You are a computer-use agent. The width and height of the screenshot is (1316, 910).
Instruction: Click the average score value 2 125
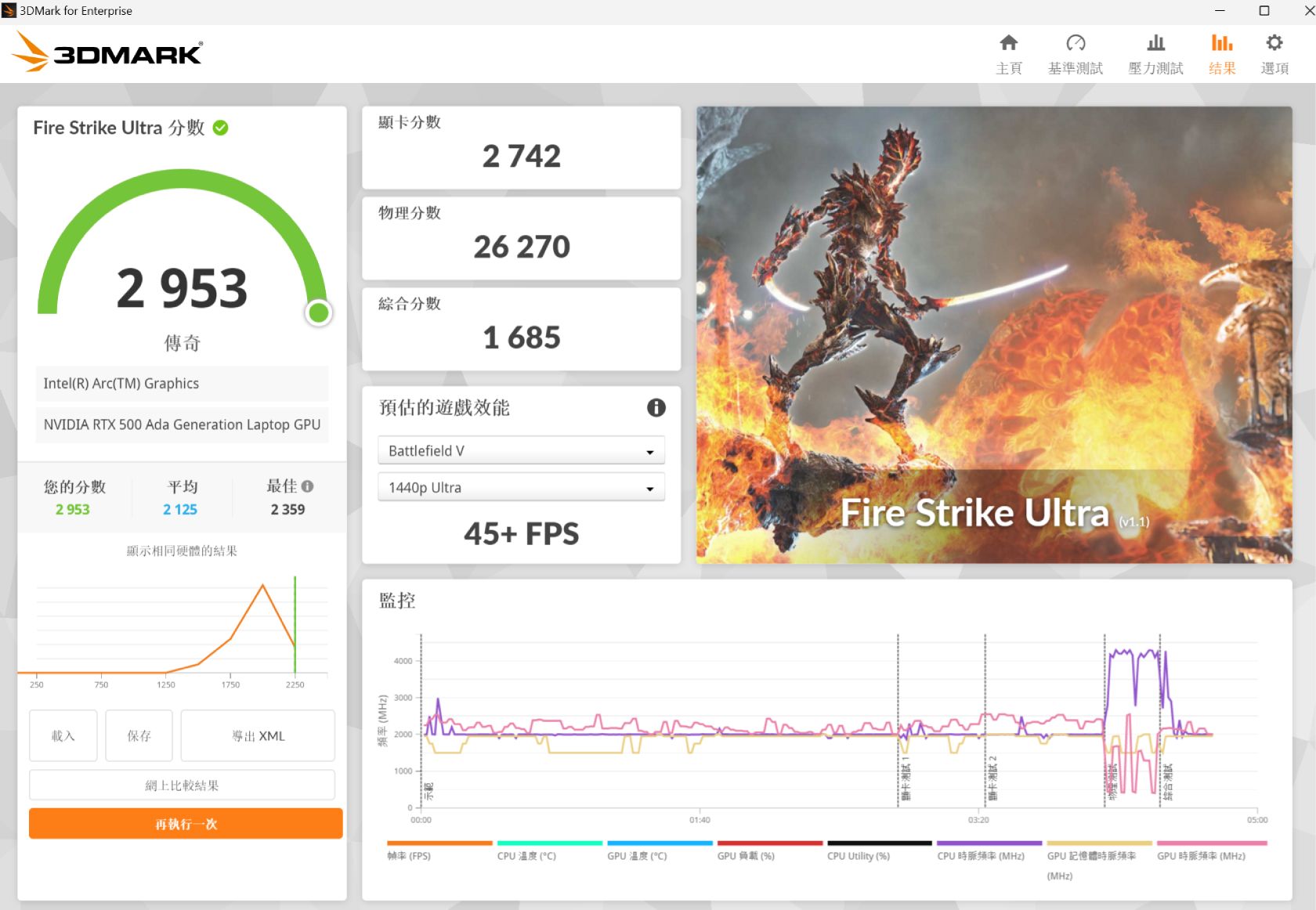coord(180,509)
